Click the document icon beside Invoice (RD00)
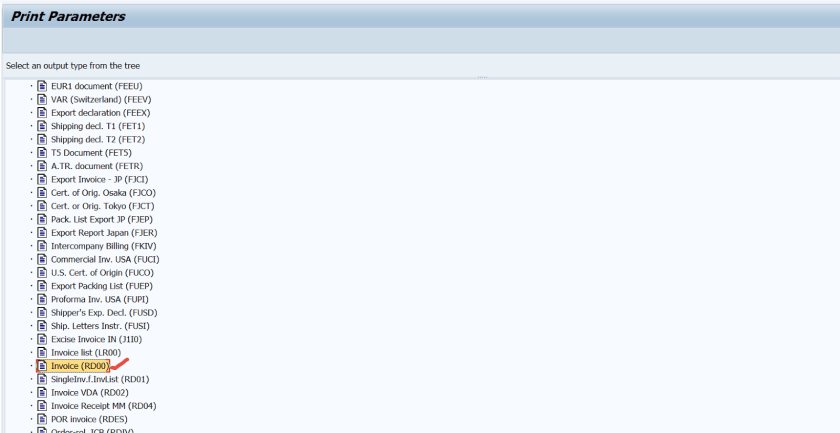Viewport: 840px width, 433px height. [42, 366]
